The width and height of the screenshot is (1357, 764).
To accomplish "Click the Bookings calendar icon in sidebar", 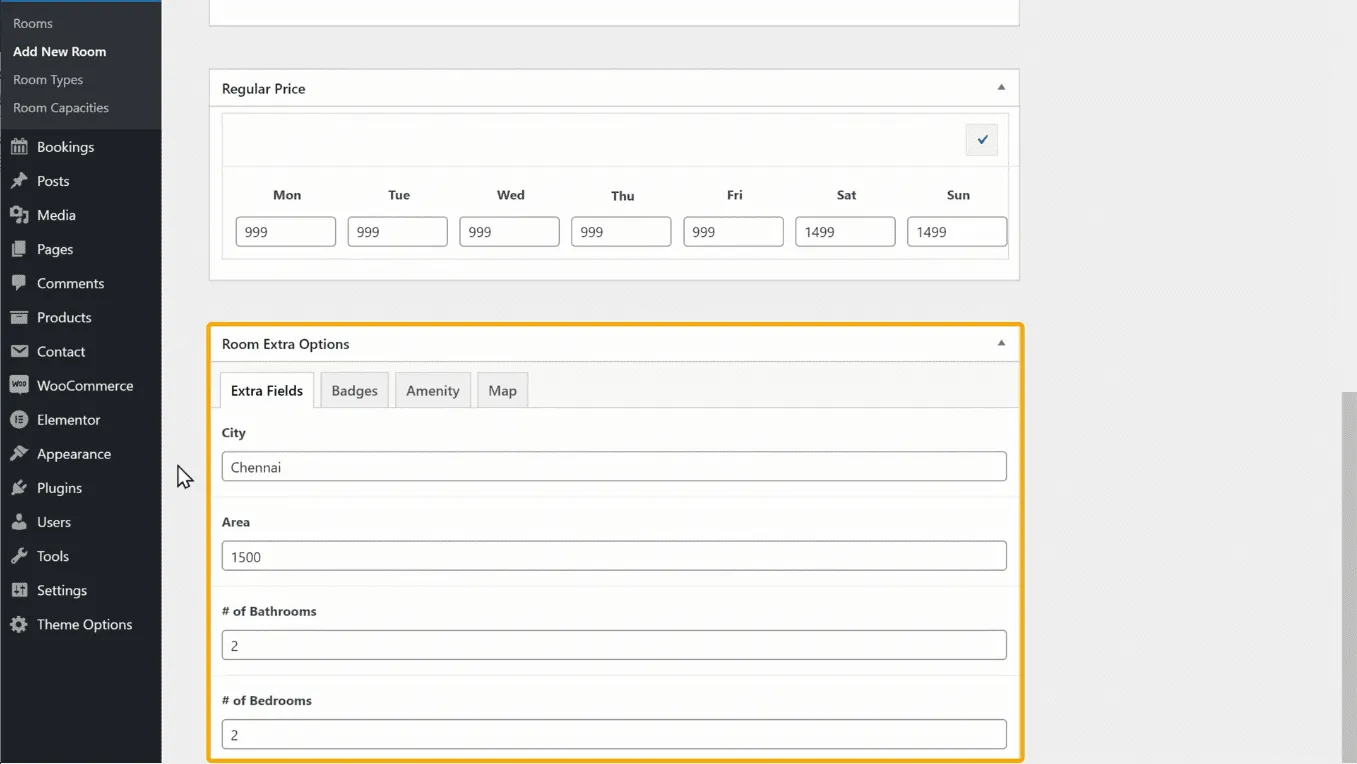I will coord(19,147).
